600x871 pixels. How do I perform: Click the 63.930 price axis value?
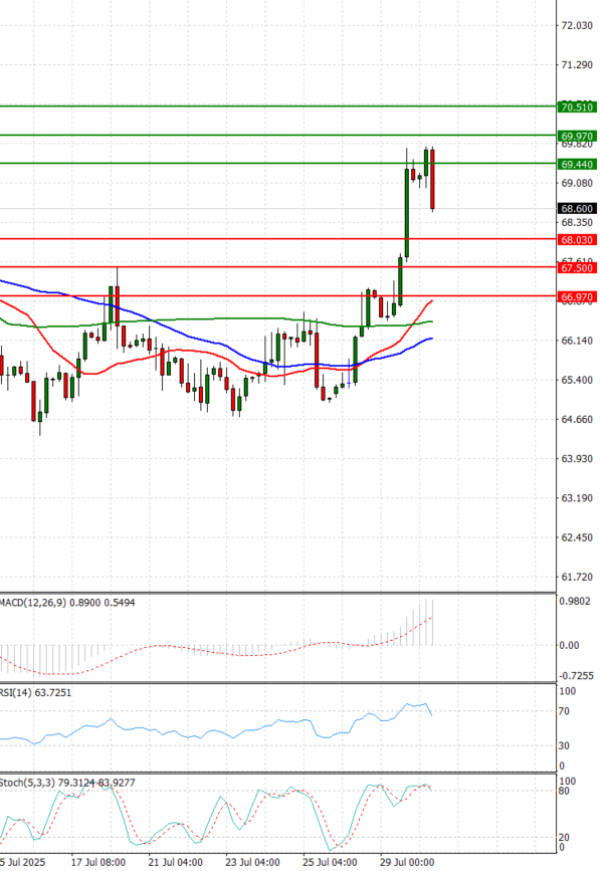tap(577, 459)
